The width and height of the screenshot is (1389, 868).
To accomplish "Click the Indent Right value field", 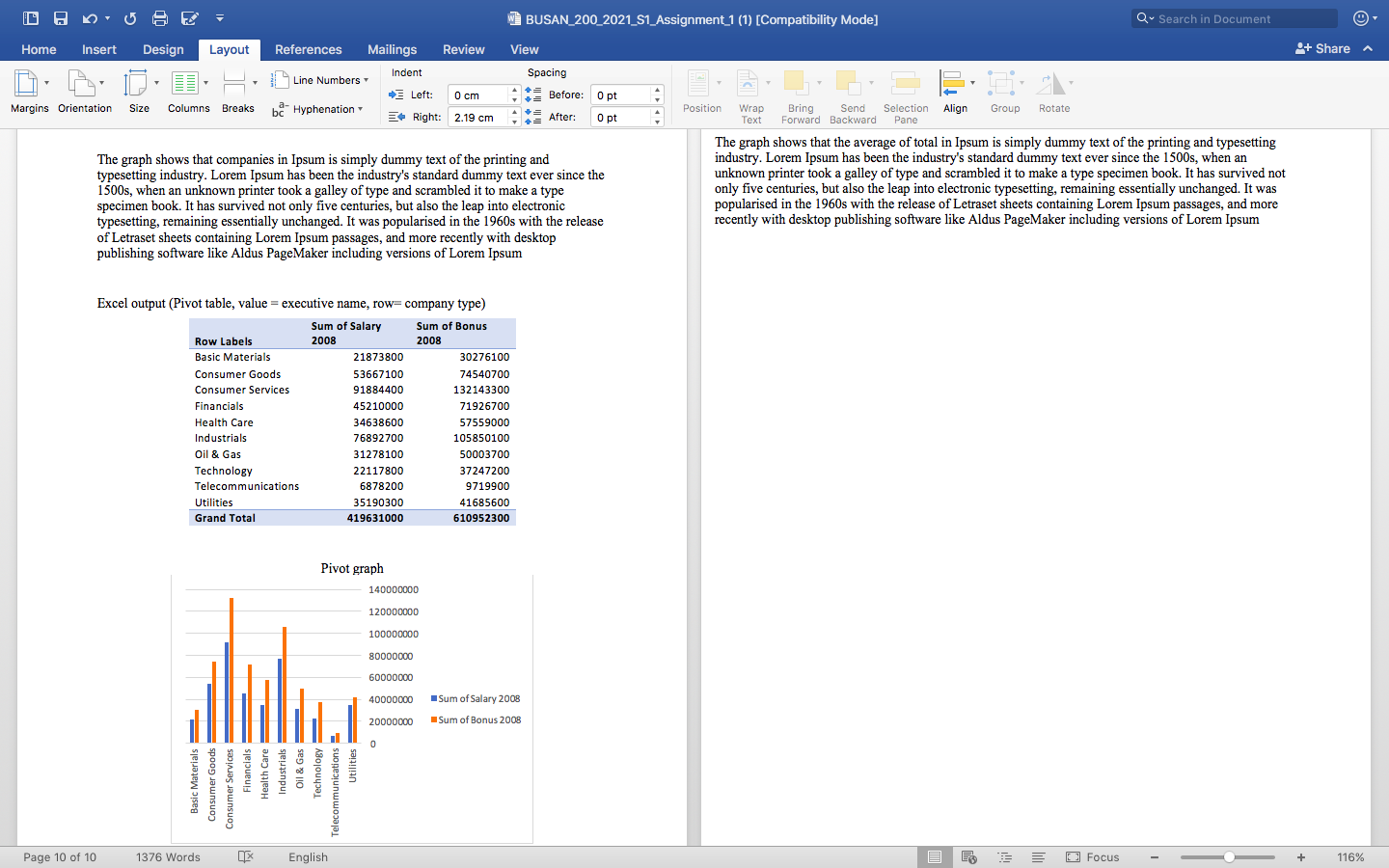I will point(477,117).
